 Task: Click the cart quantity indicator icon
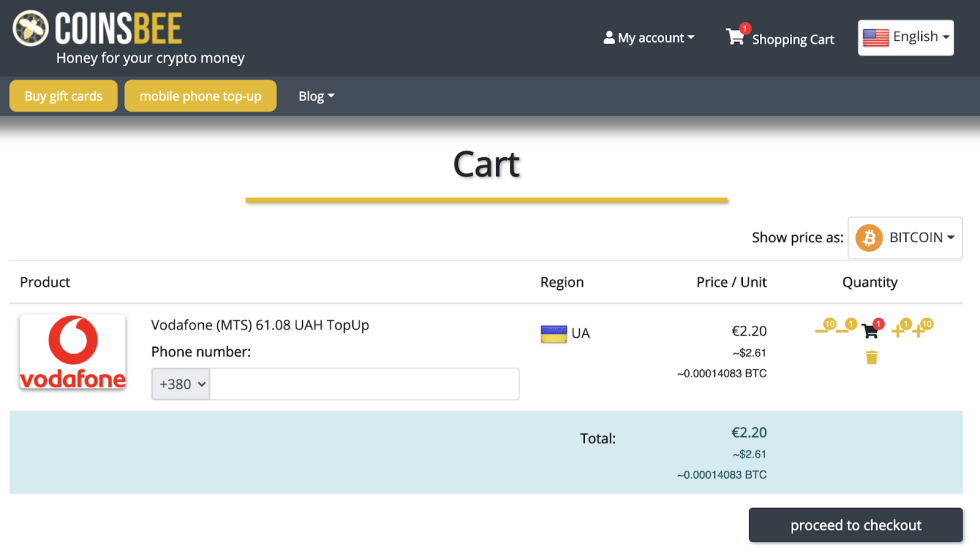pos(872,328)
